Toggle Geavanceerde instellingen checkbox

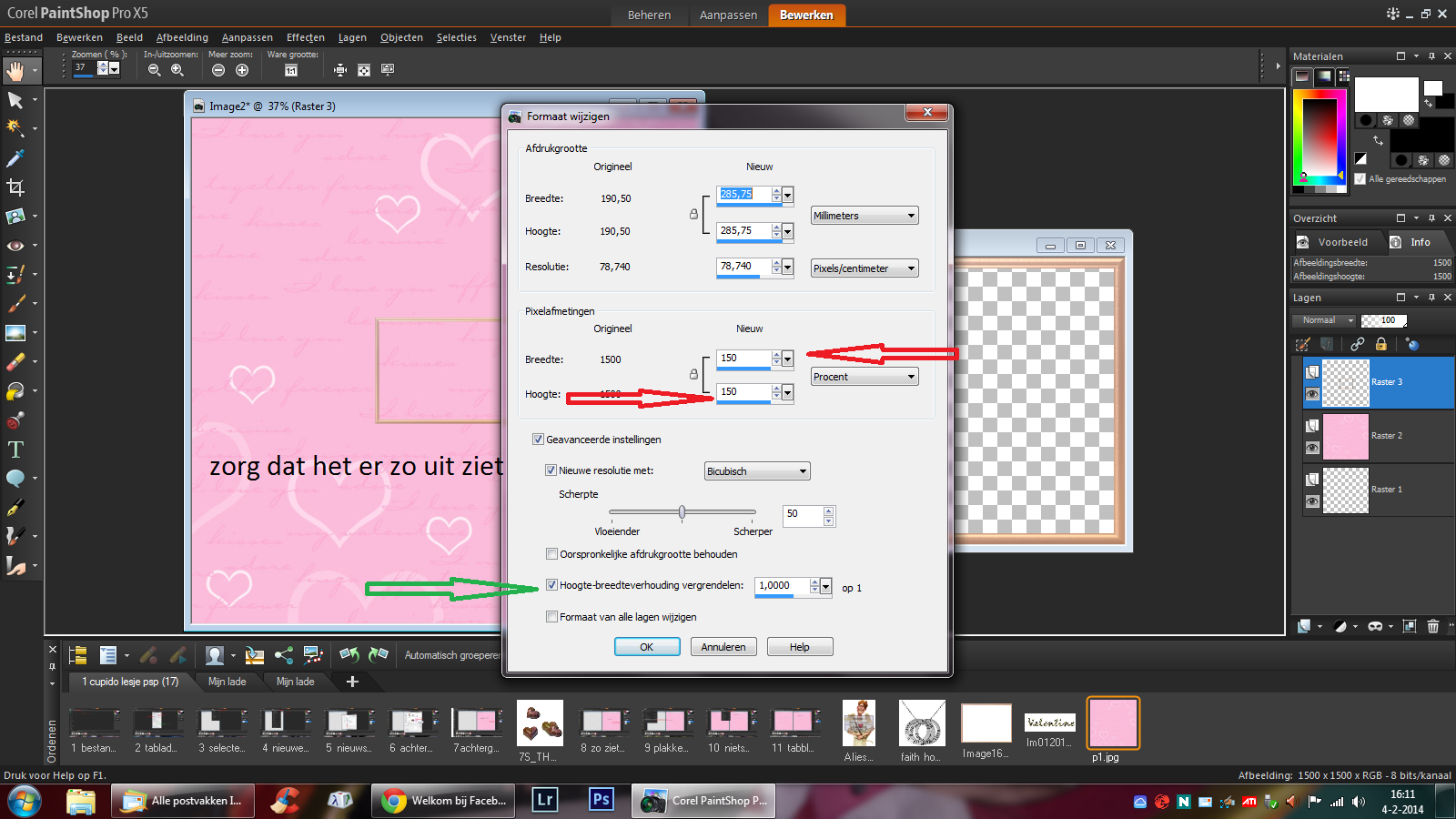[538, 440]
